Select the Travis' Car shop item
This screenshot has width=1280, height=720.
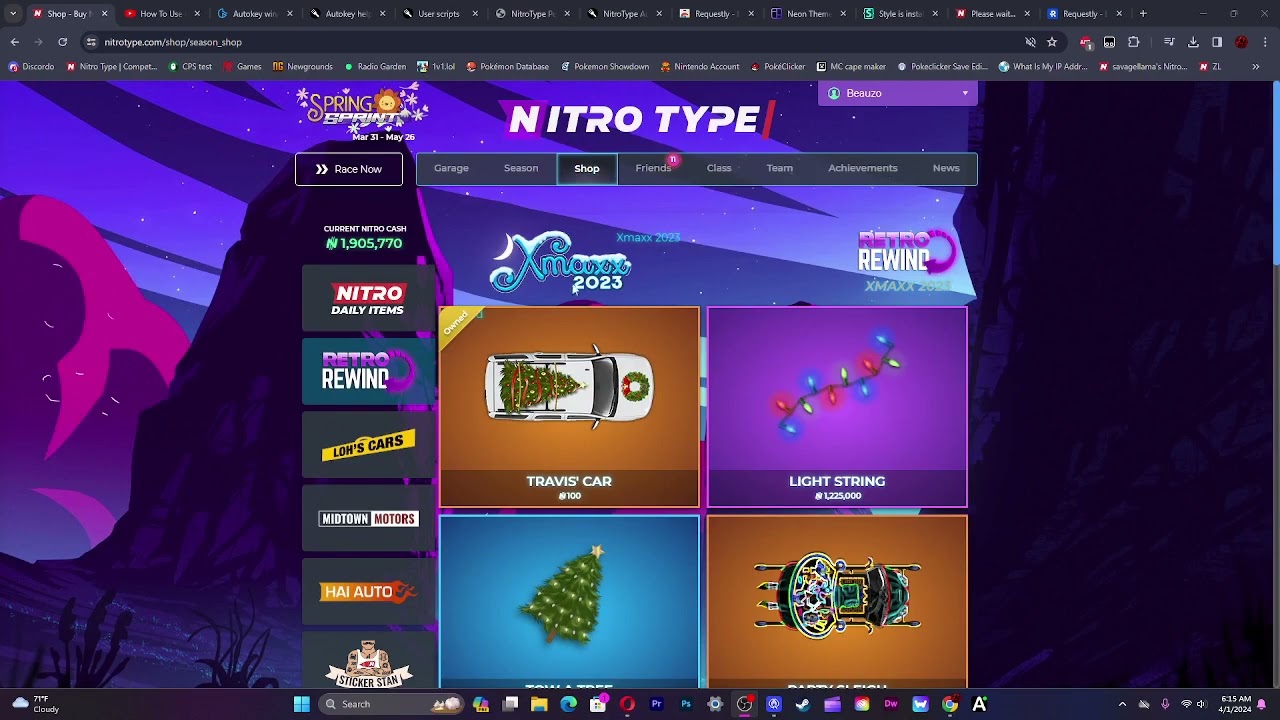(x=569, y=407)
